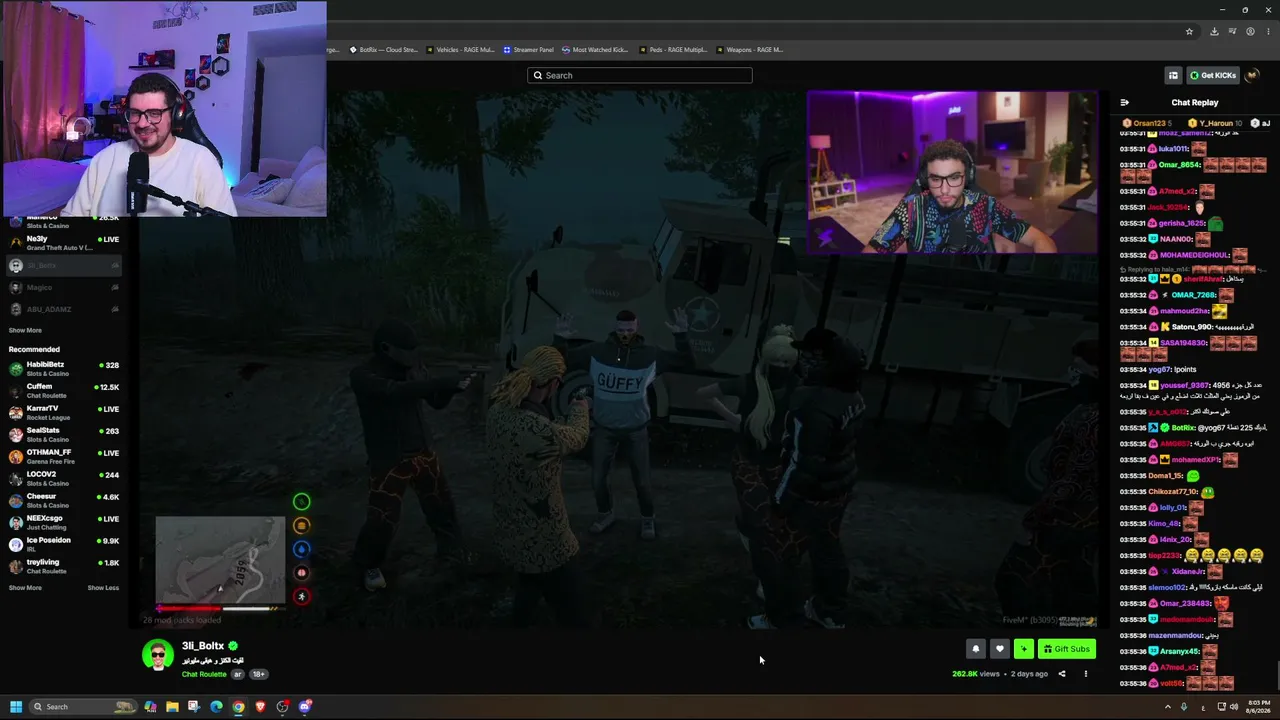Open the Gift Subs button
Viewport: 1280px width, 720px height.
[x=1066, y=649]
